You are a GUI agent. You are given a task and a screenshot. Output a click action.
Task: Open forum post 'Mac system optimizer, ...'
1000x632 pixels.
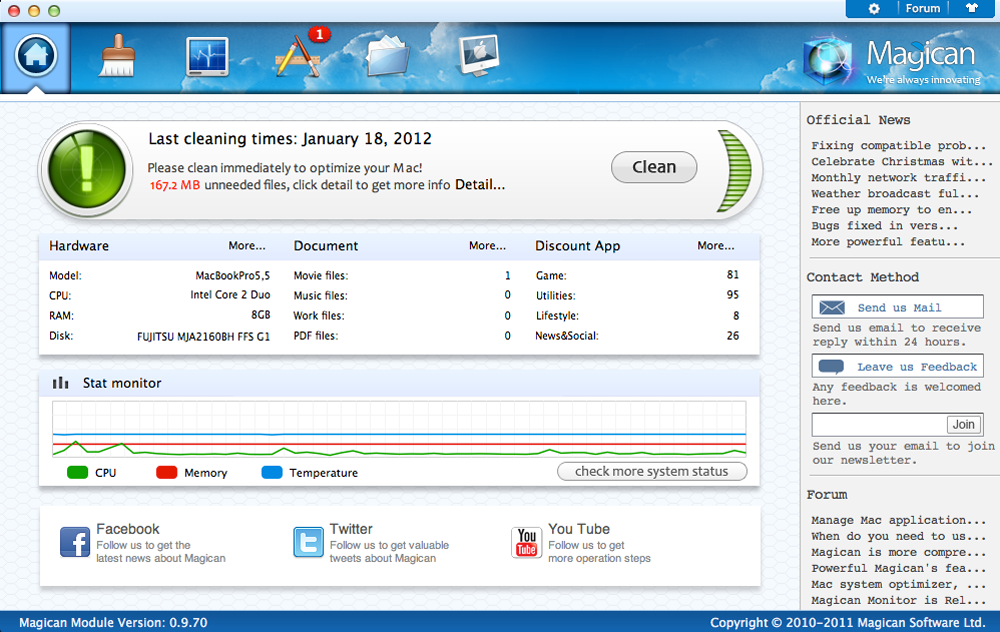[898, 584]
